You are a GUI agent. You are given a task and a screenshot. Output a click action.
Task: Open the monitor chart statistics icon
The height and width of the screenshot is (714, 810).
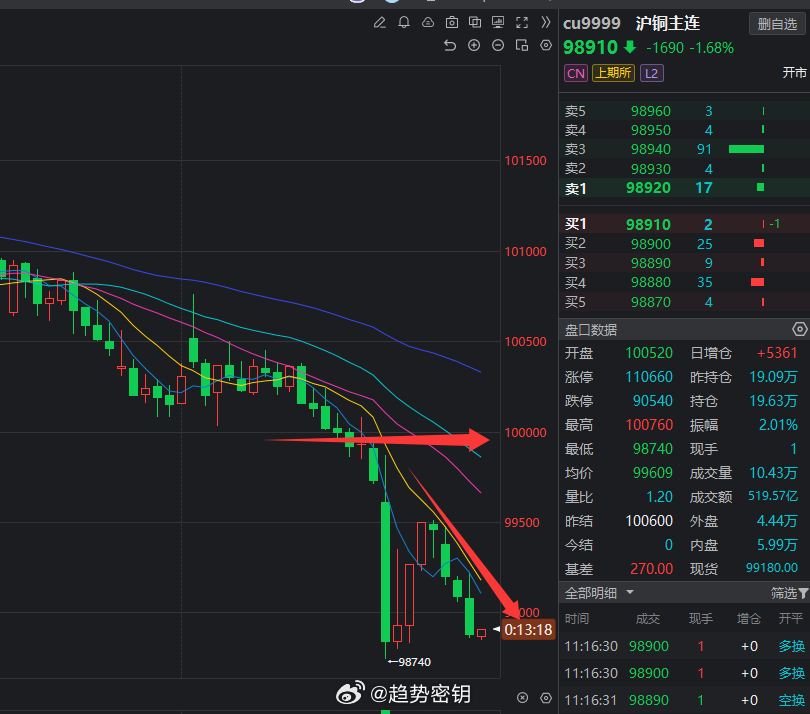[x=498, y=22]
